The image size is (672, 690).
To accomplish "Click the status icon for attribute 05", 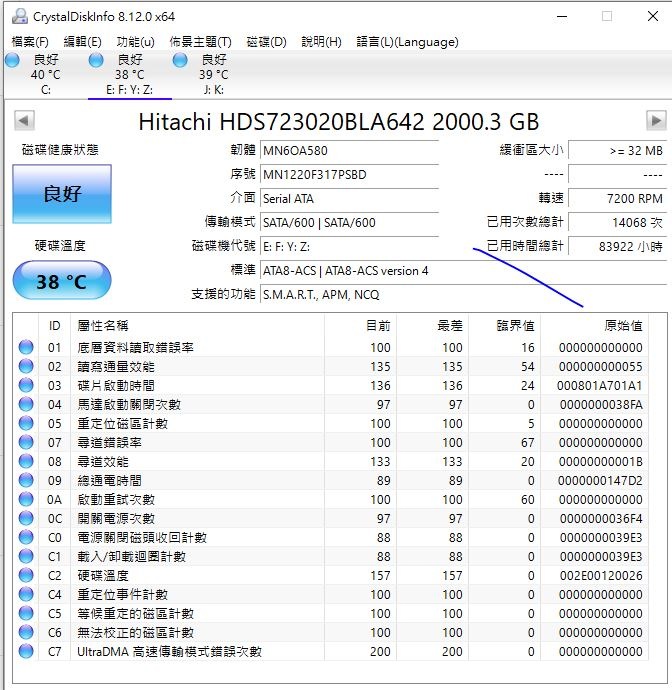I will tap(26, 423).
